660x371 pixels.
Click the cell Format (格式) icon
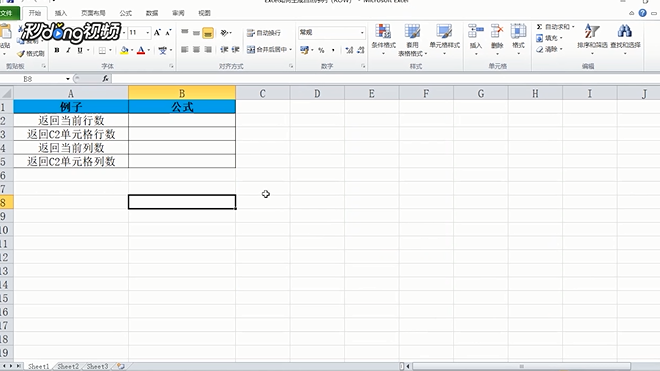(518, 32)
